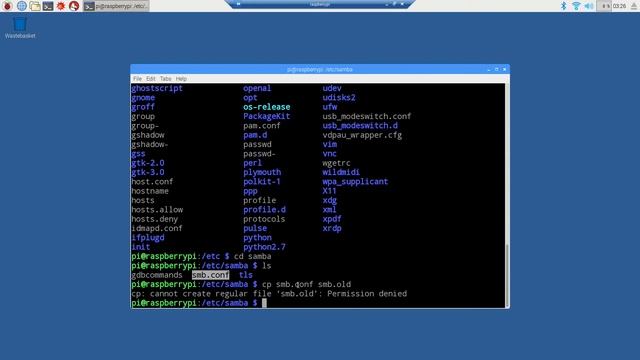This screenshot has width=640, height=360.
Task: Click 'vdpau_wrapper.cfg' in the listing
Action: tap(362, 135)
